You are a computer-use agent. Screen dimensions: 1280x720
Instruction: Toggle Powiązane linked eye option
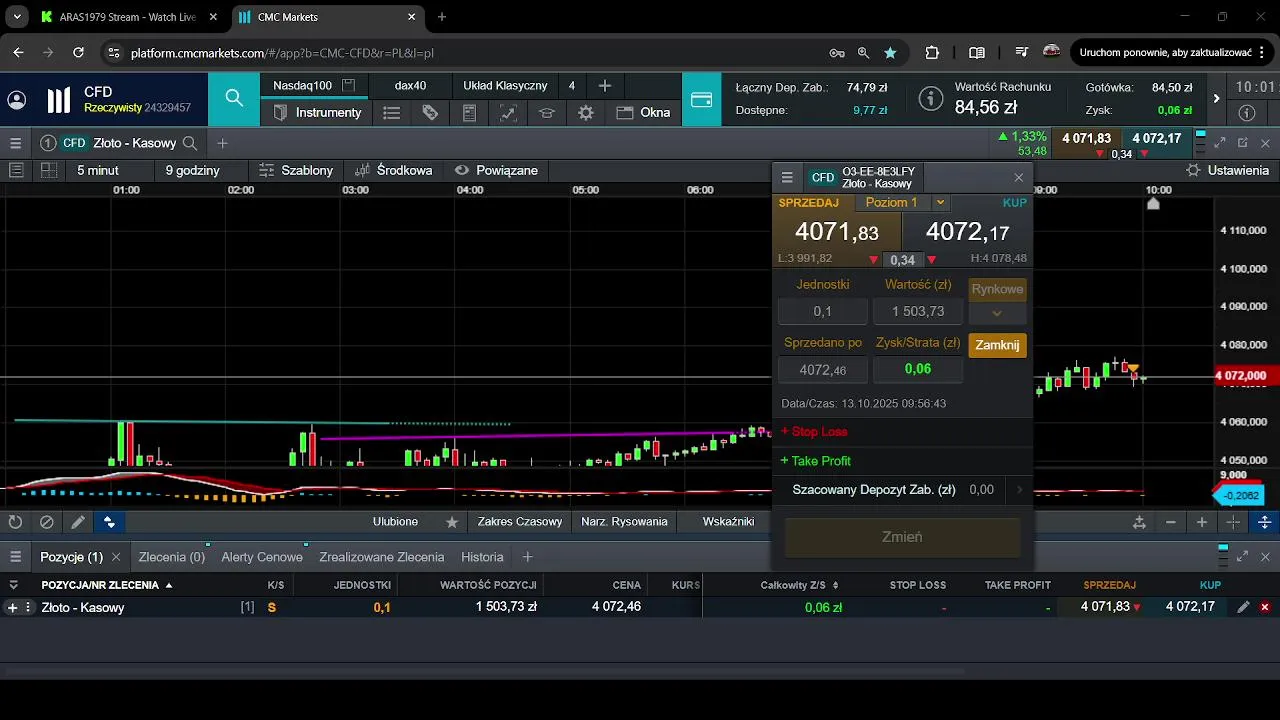(496, 170)
